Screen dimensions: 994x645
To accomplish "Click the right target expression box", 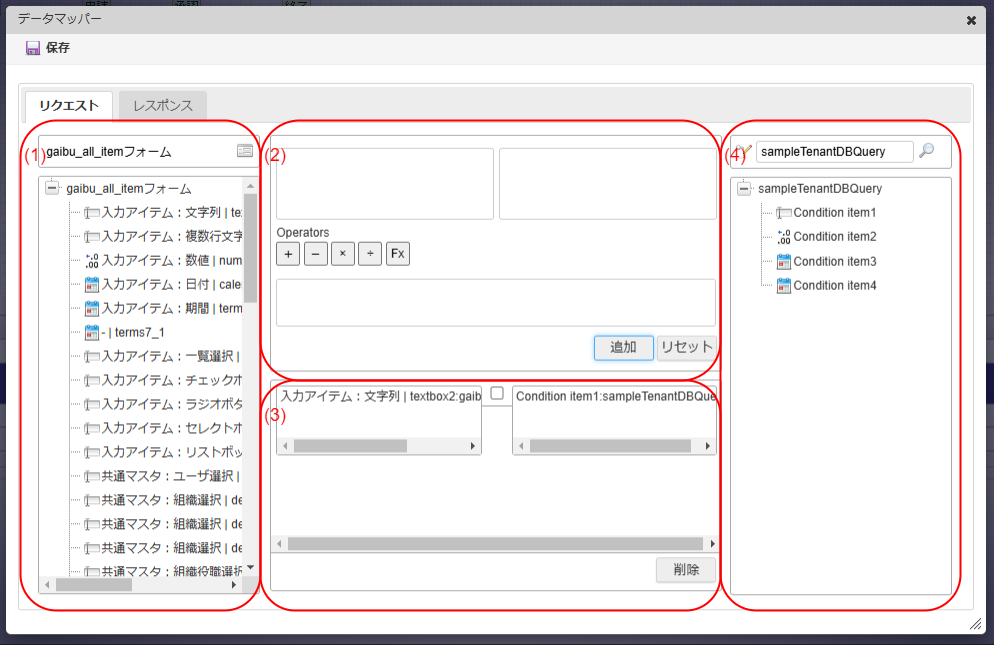I will (x=607, y=184).
